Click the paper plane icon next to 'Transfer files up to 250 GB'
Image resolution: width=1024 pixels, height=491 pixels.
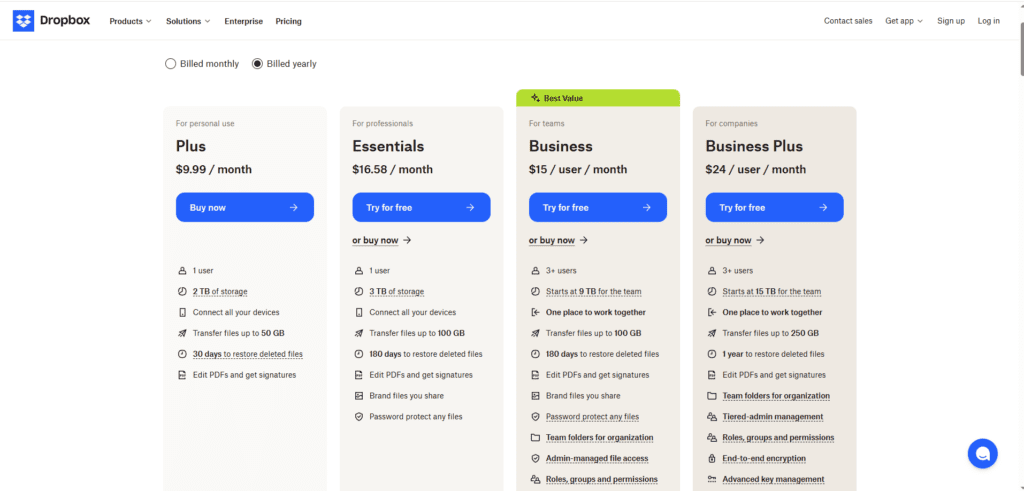pyautogui.click(x=711, y=333)
